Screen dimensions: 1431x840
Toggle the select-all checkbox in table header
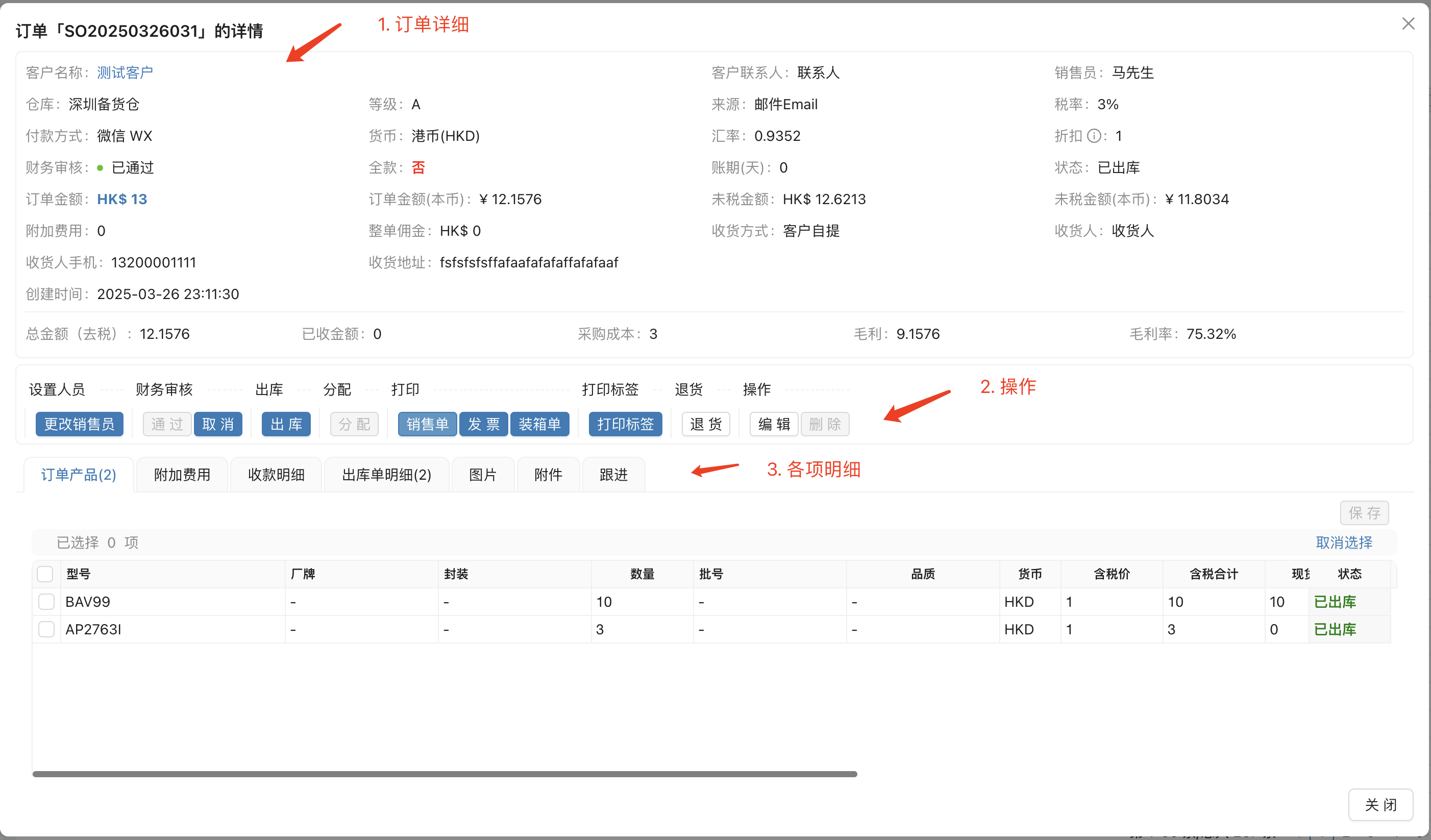pos(45,574)
